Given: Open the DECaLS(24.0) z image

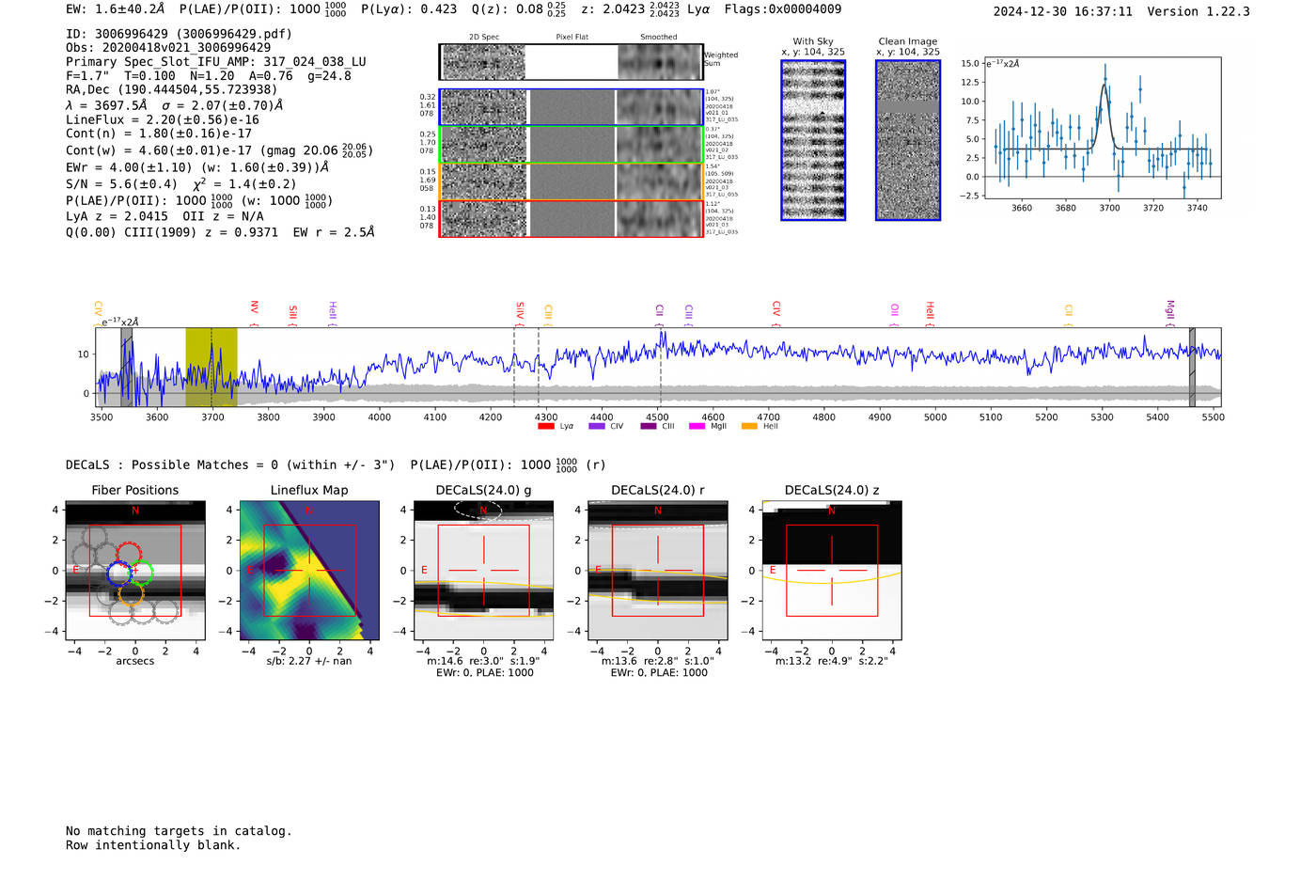Looking at the screenshot, I should 831,571.
